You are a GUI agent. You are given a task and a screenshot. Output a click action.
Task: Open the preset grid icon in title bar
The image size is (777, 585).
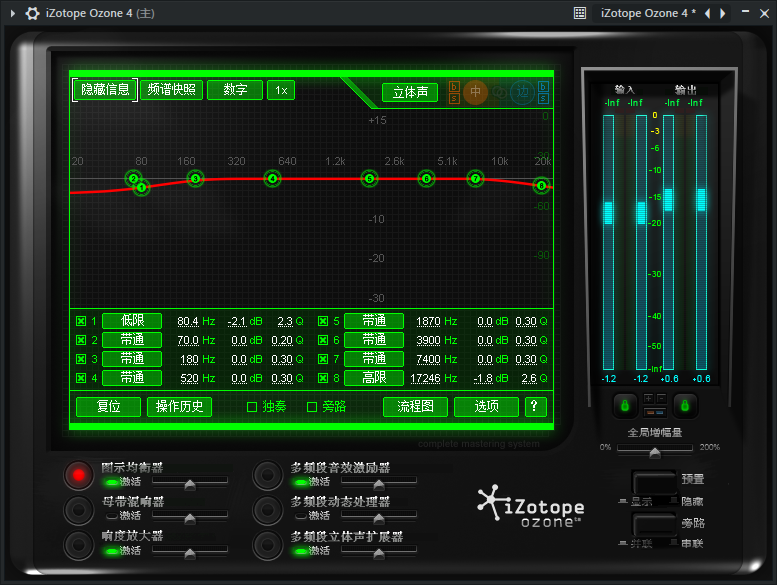point(580,13)
